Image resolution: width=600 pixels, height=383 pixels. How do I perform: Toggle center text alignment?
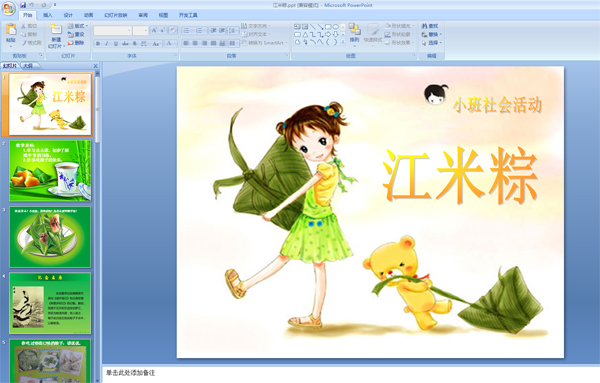point(195,44)
